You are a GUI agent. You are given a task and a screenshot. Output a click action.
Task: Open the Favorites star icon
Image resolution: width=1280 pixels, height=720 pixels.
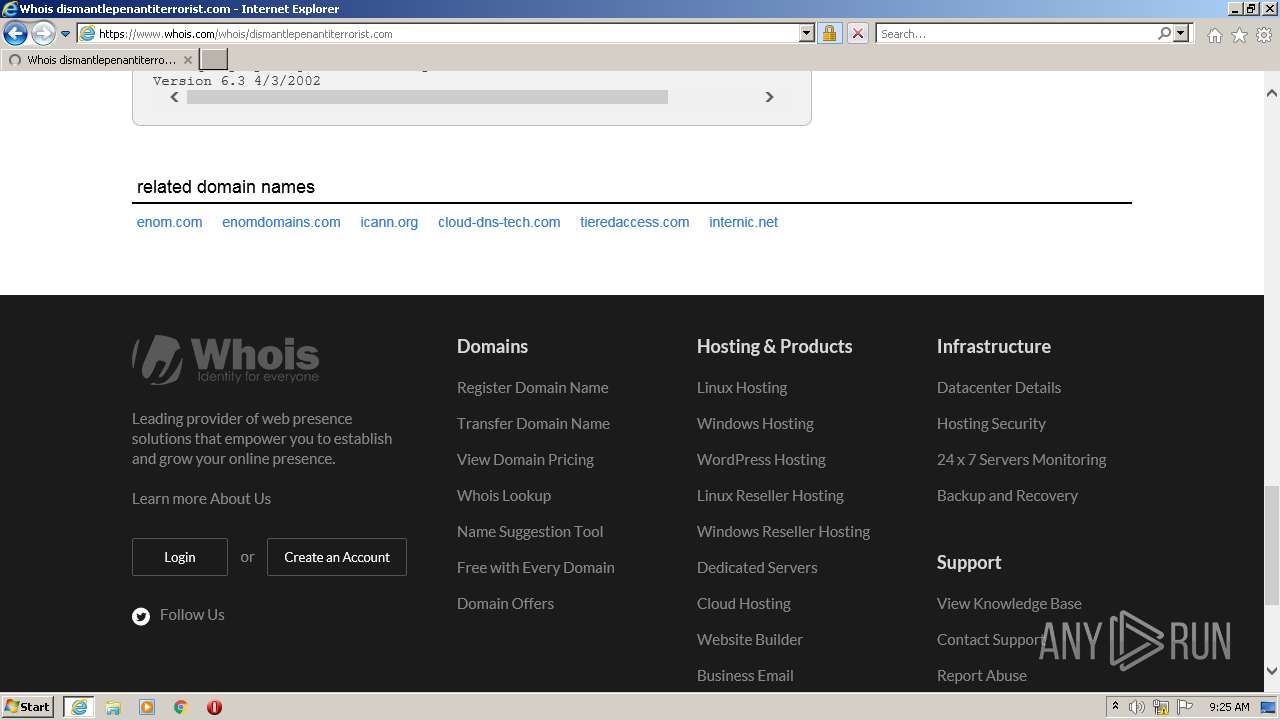coord(1239,35)
